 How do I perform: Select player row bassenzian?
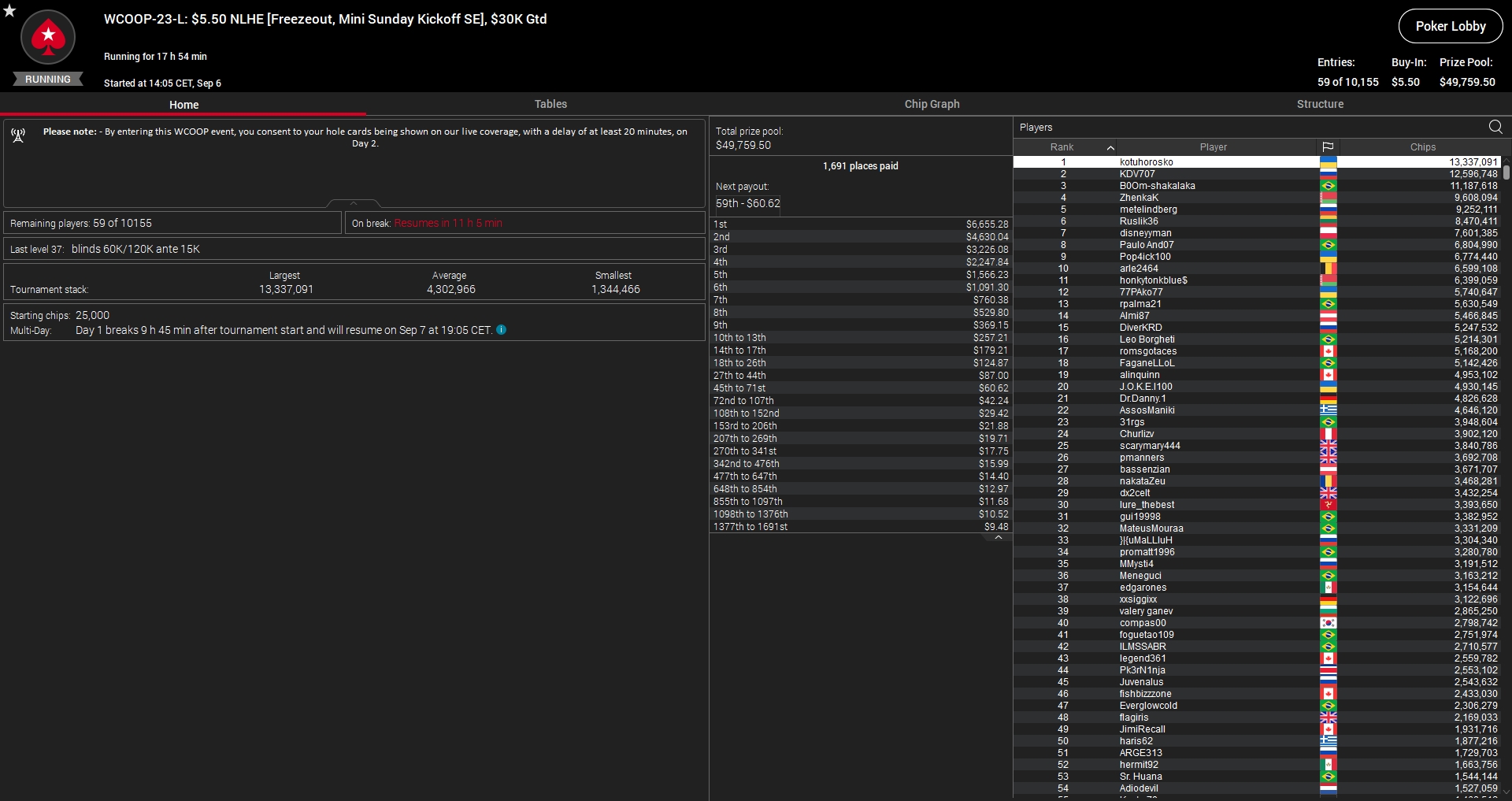(x=1257, y=469)
